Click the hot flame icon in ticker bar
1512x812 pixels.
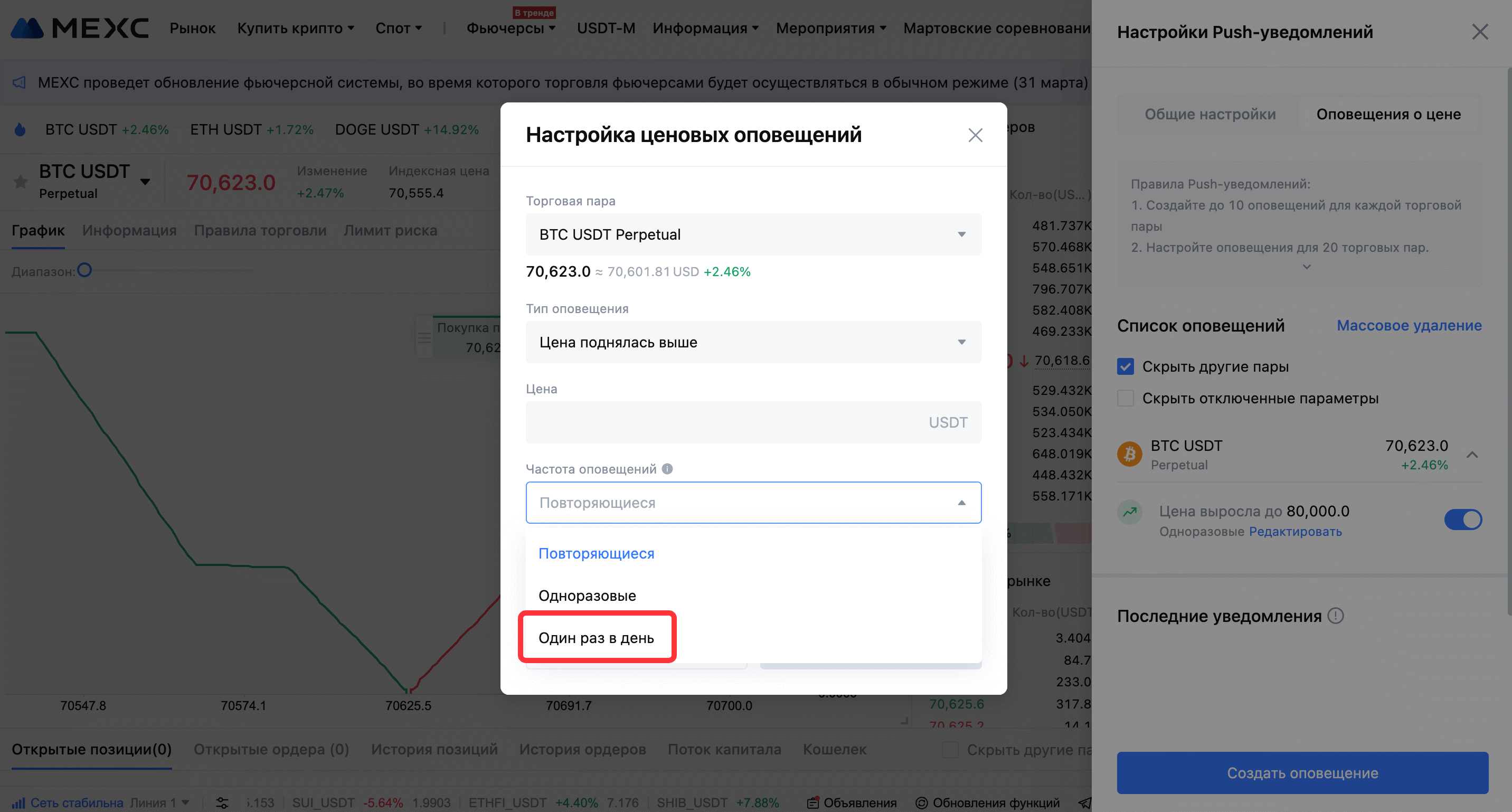pos(20,129)
